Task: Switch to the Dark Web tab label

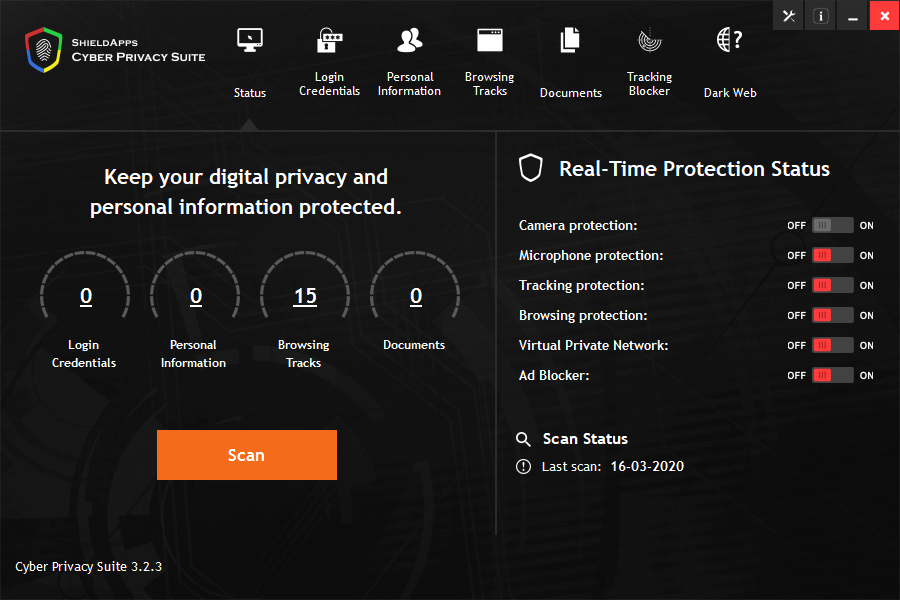Action: pyautogui.click(x=730, y=92)
